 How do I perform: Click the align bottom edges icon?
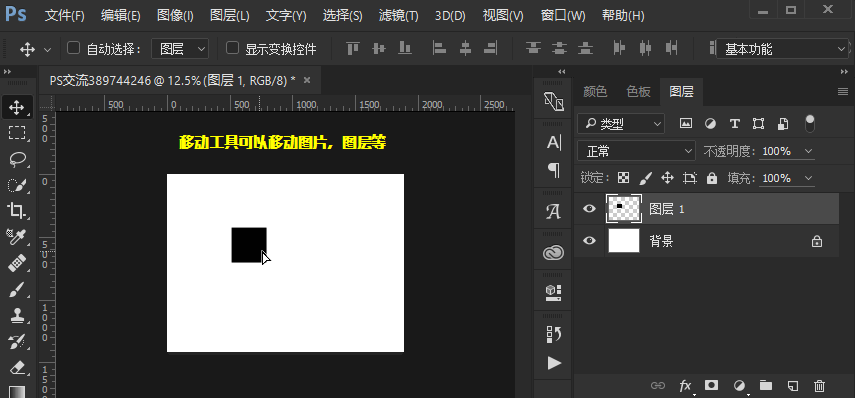[405, 49]
